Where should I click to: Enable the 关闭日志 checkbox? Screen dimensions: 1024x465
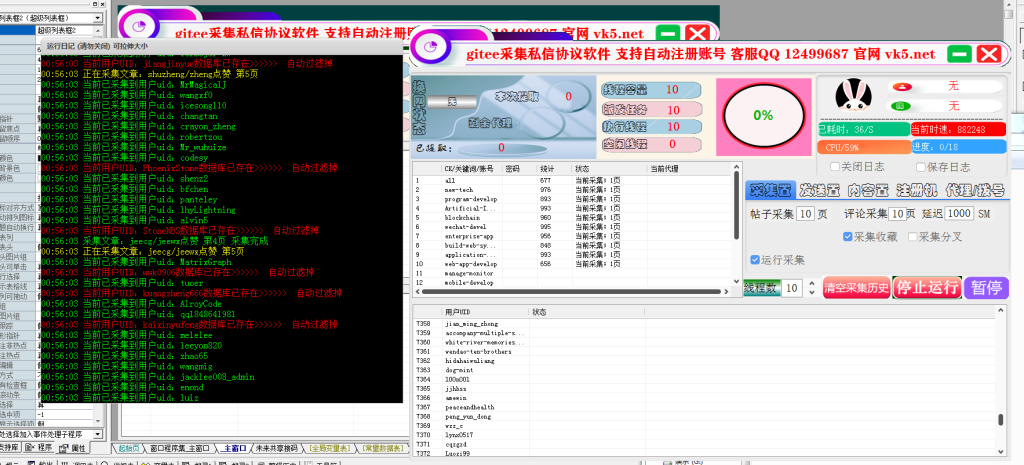[x=835, y=167]
